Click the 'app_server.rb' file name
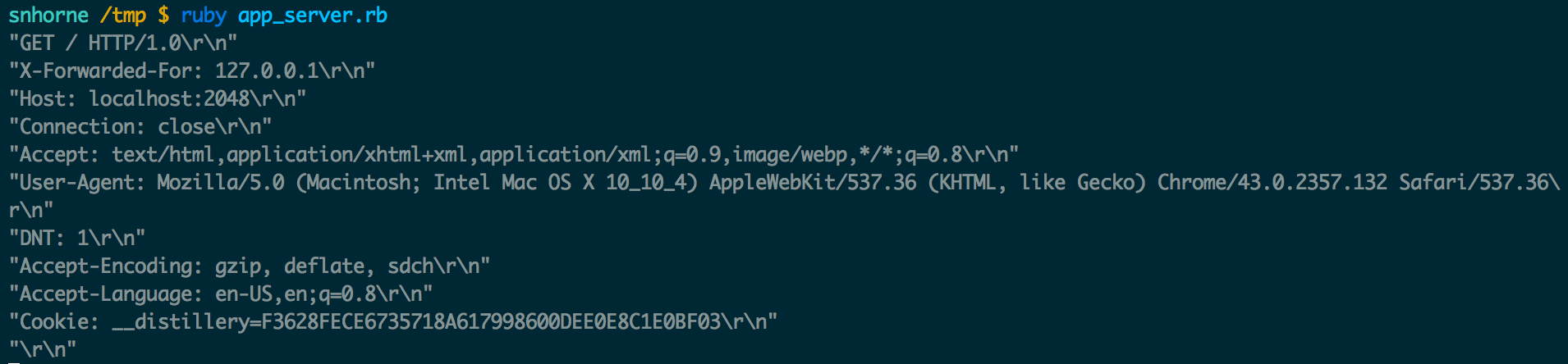The image size is (1568, 364). 313,16
